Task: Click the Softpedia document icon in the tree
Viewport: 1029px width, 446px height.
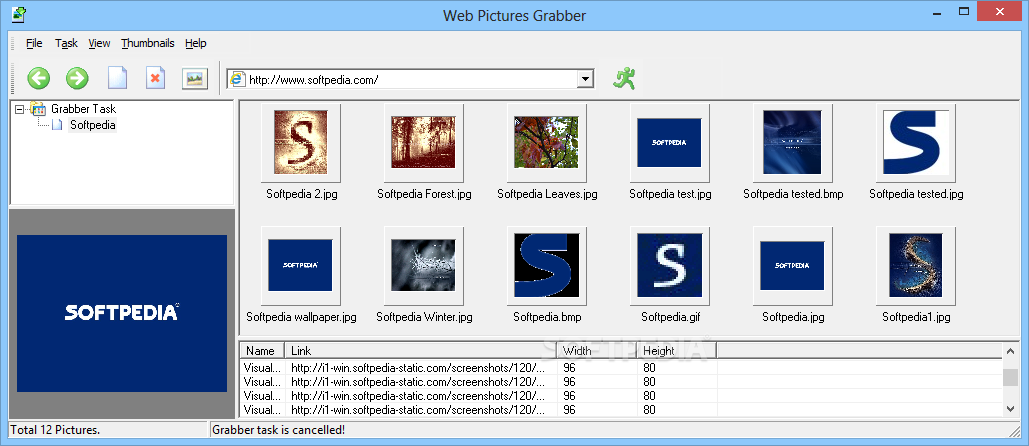Action: [x=57, y=125]
